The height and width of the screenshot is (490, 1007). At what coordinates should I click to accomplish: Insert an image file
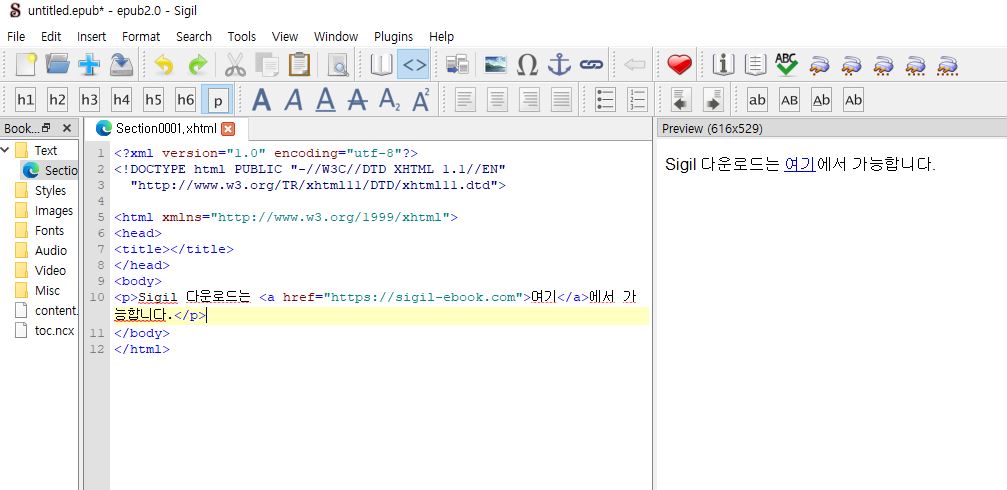click(495, 64)
